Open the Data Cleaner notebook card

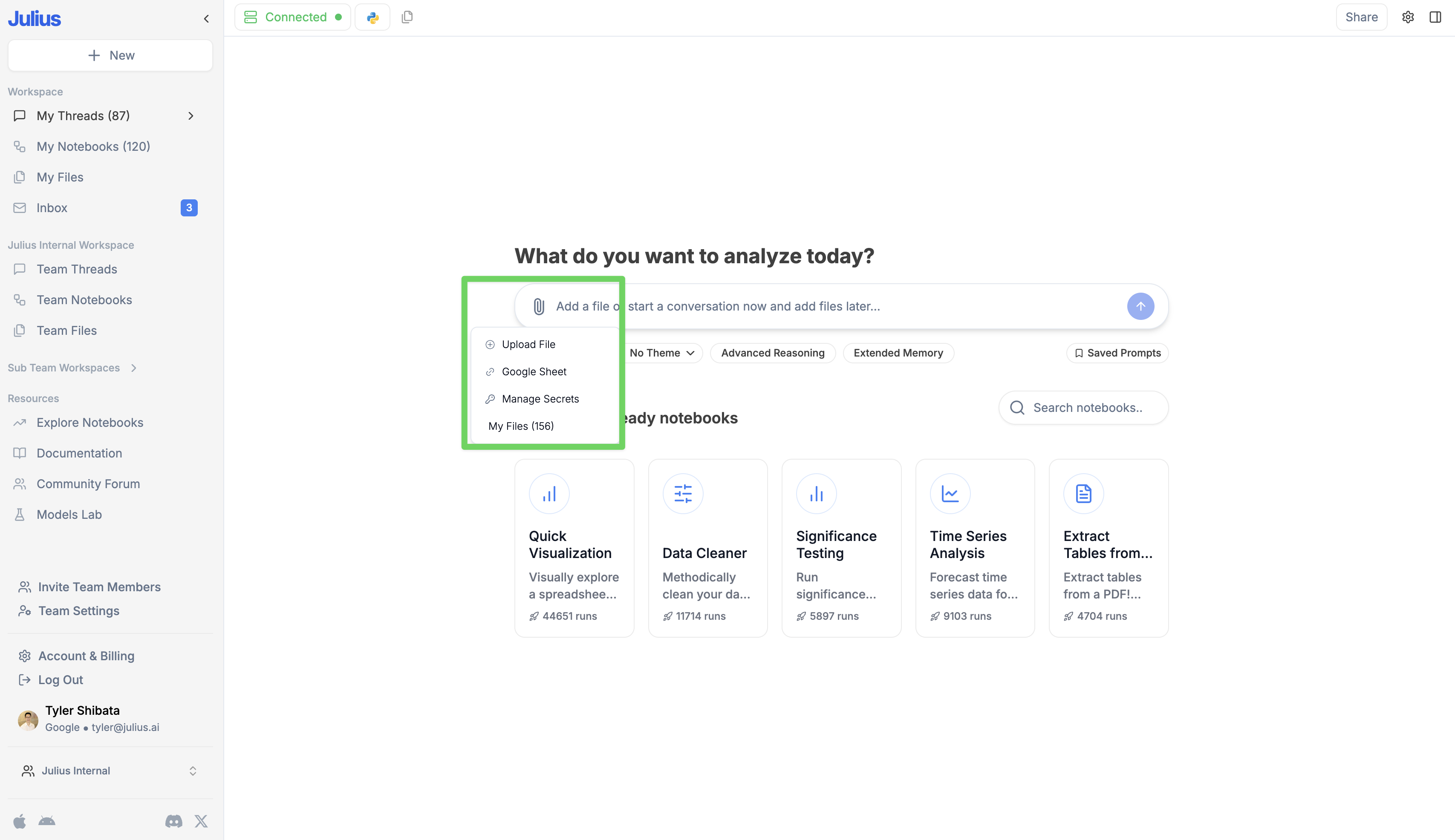707,548
